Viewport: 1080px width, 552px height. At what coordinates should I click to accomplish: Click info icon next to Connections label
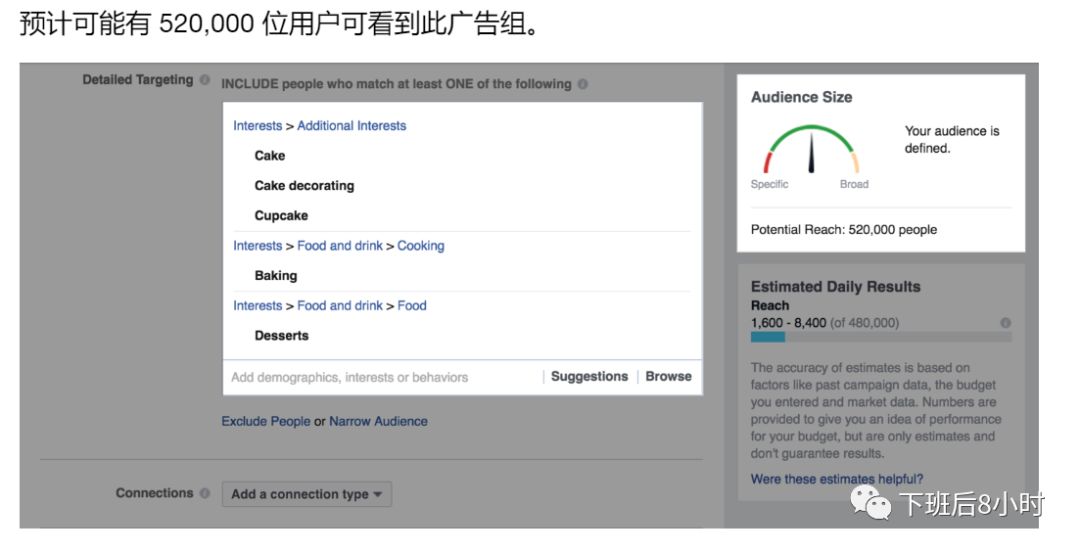point(205,493)
